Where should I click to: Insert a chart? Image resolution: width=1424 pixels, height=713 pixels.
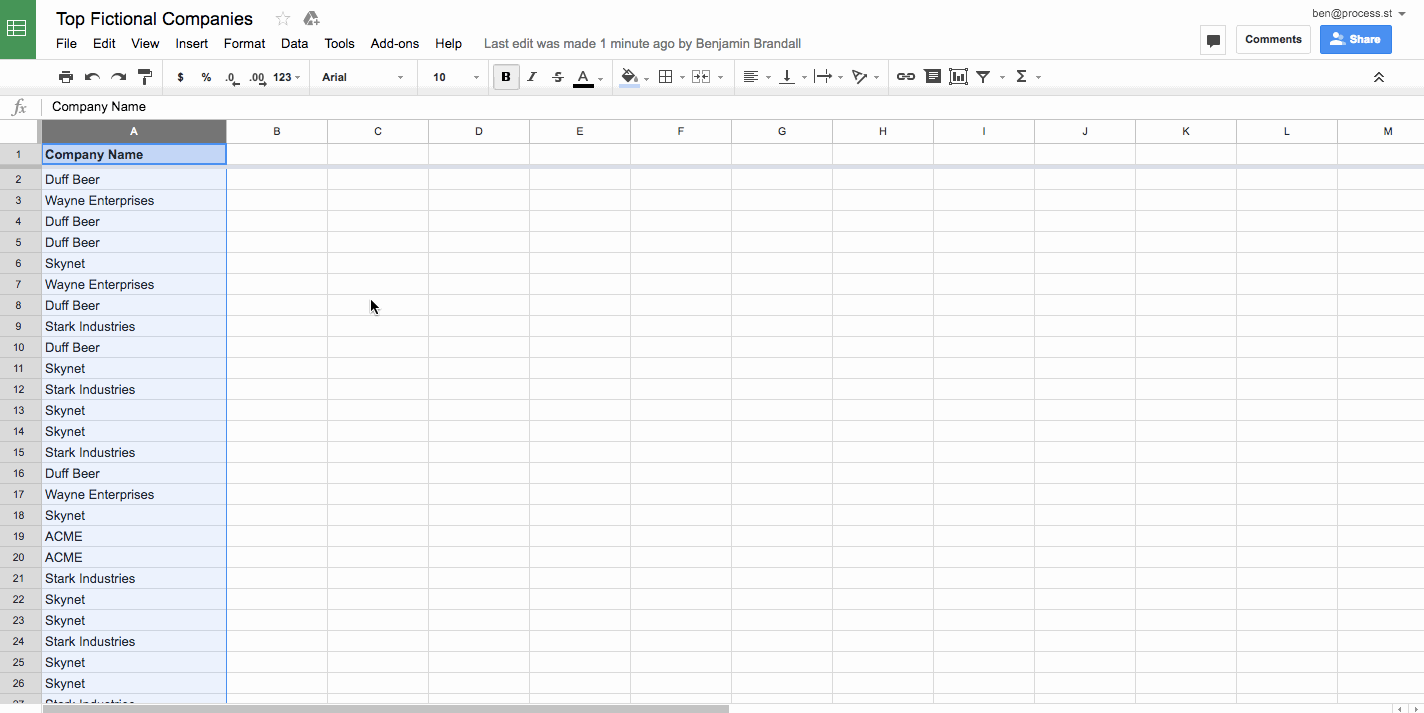(x=958, y=77)
